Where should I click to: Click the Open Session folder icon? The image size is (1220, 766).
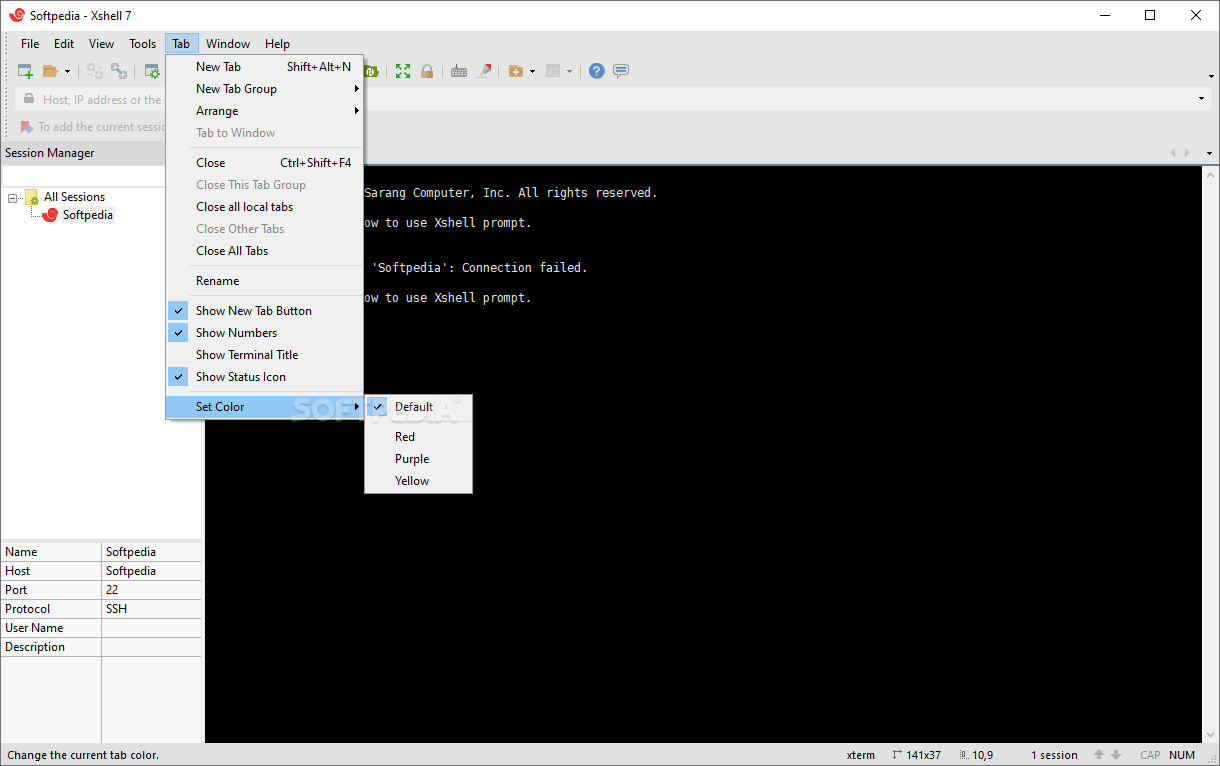pos(50,71)
